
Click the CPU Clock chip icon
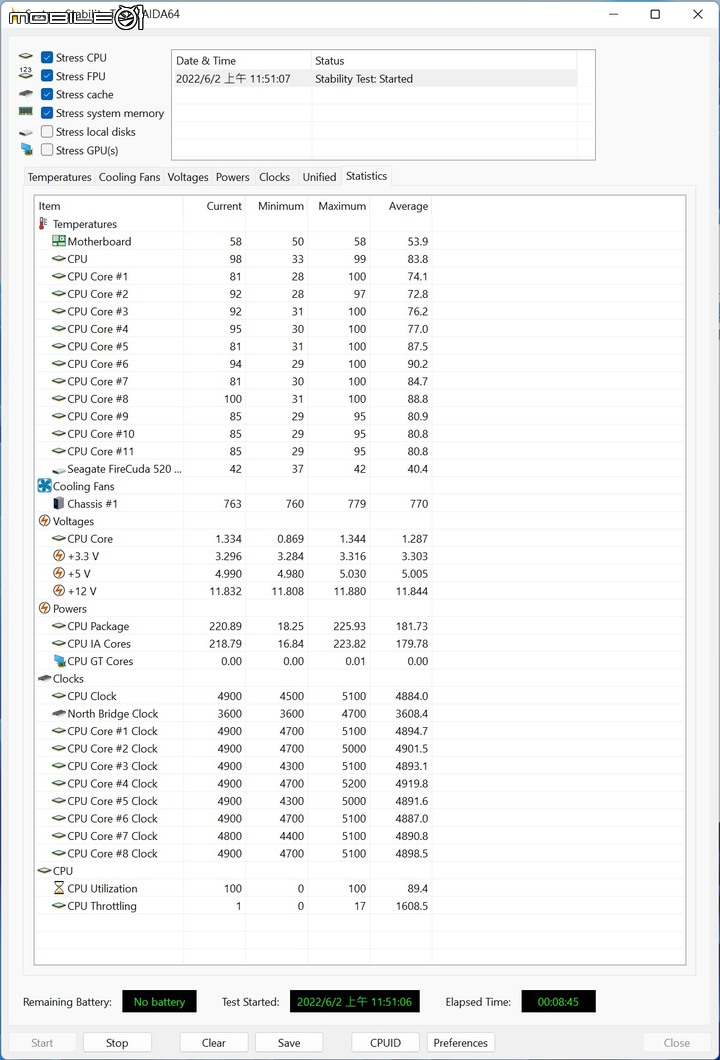59,696
